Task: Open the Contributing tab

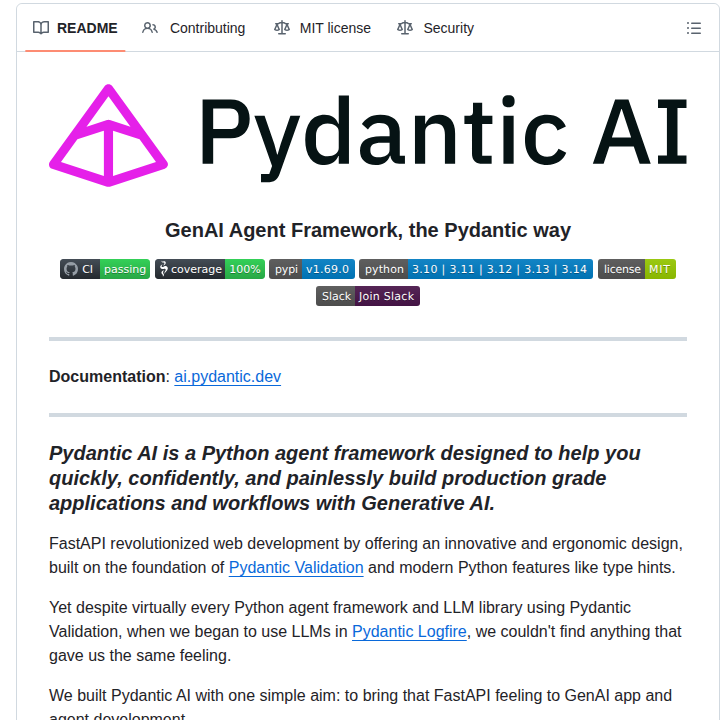Action: pyautogui.click(x=193, y=28)
